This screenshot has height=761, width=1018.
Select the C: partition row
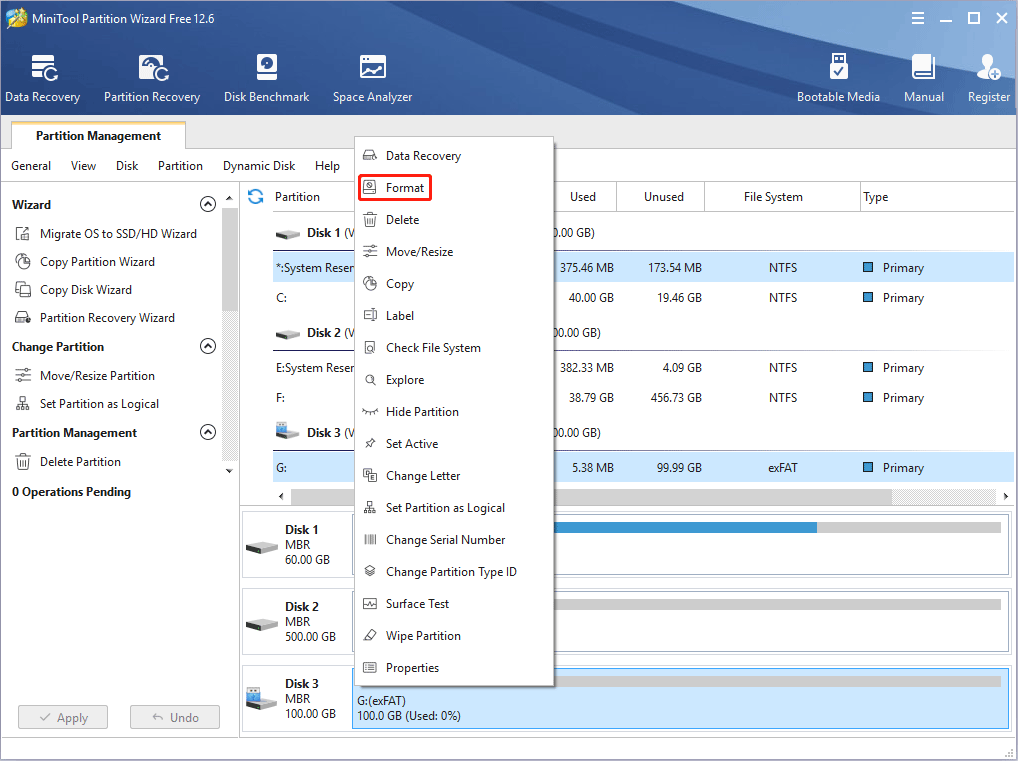[643, 298]
